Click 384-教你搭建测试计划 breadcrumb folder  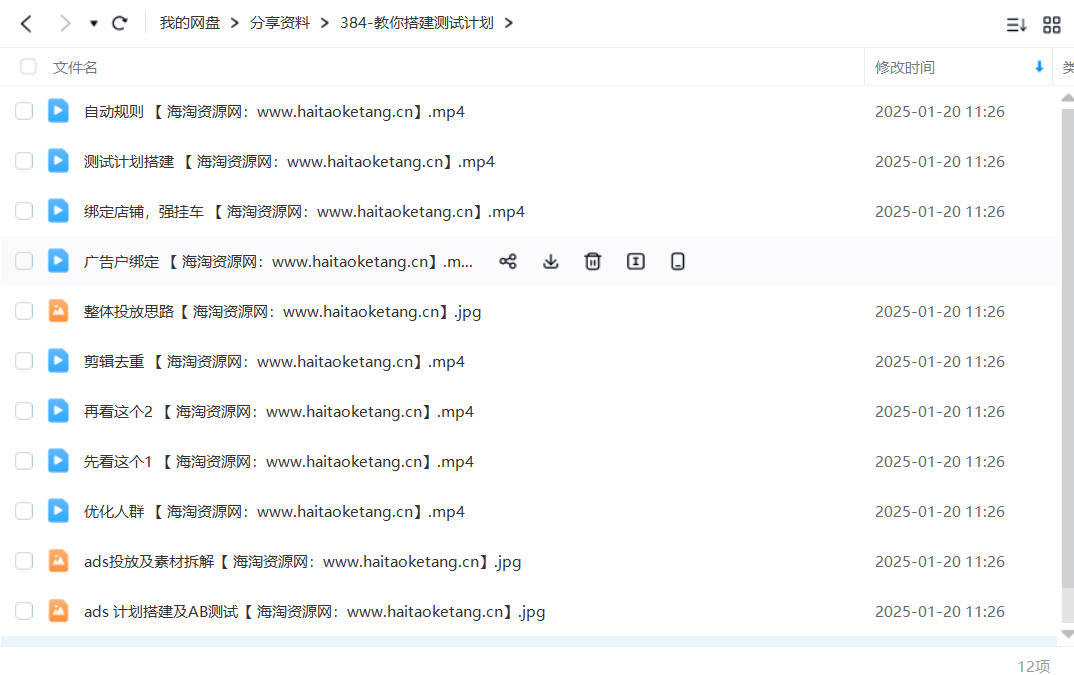click(x=416, y=23)
